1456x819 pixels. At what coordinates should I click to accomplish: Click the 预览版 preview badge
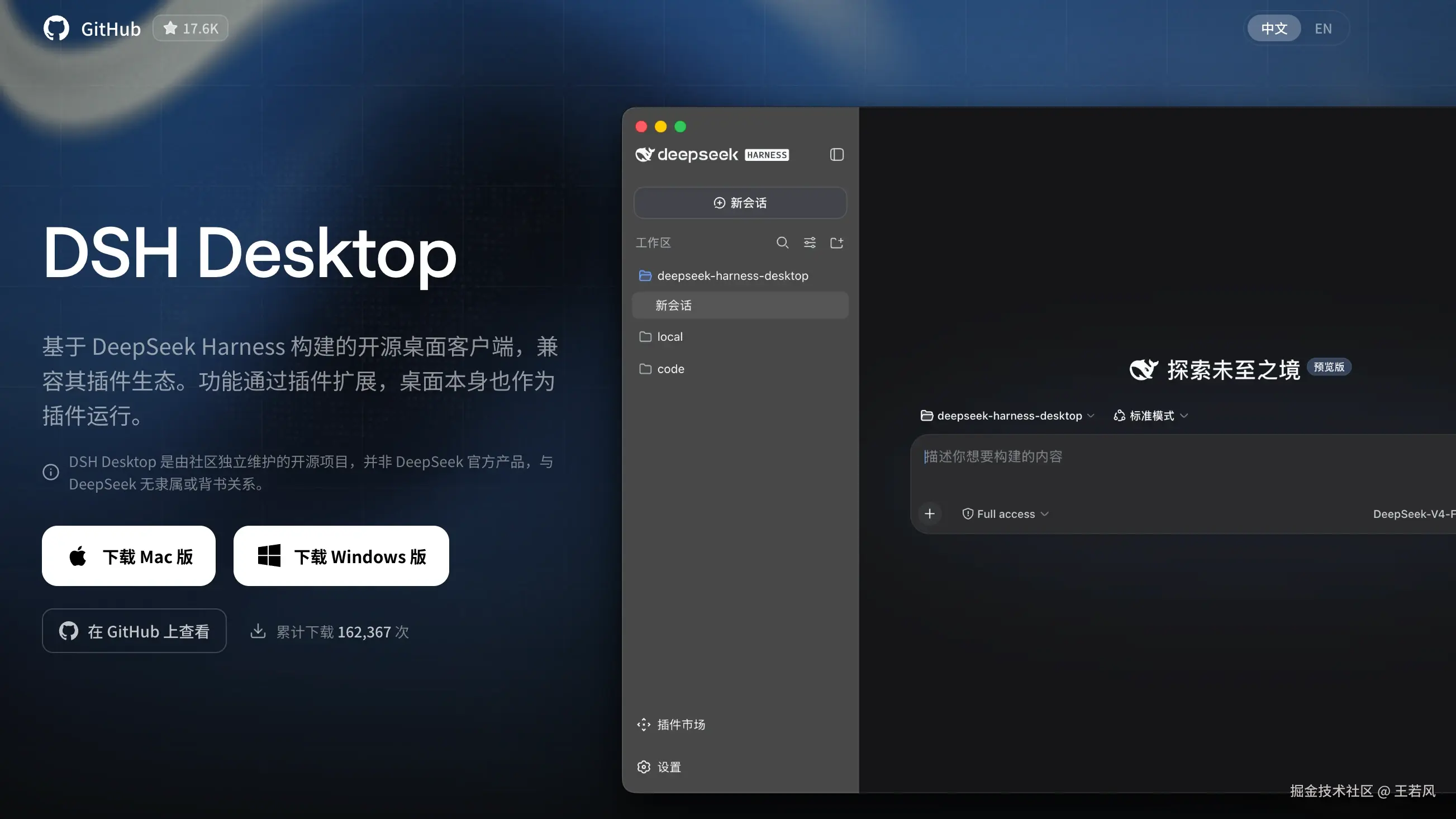click(x=1329, y=367)
